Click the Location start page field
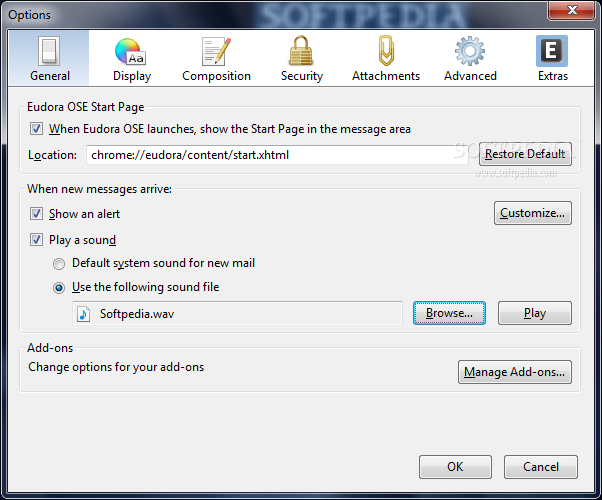Viewport: 602px width, 500px height. tap(277, 155)
